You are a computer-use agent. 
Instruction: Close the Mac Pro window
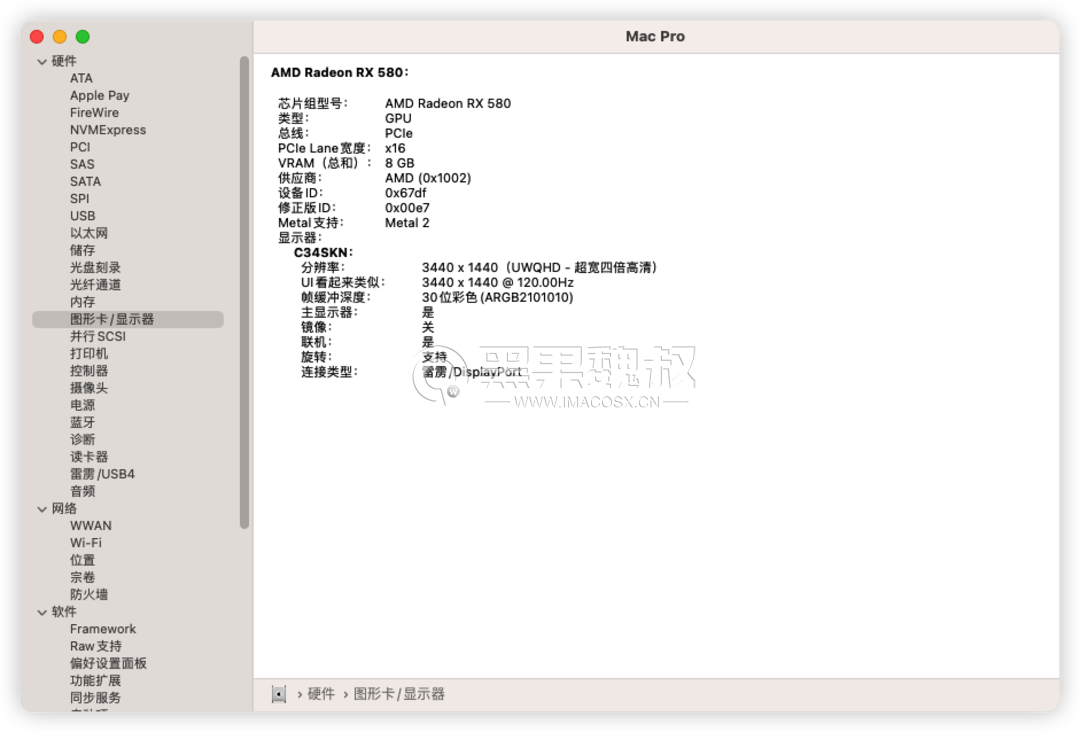37,37
